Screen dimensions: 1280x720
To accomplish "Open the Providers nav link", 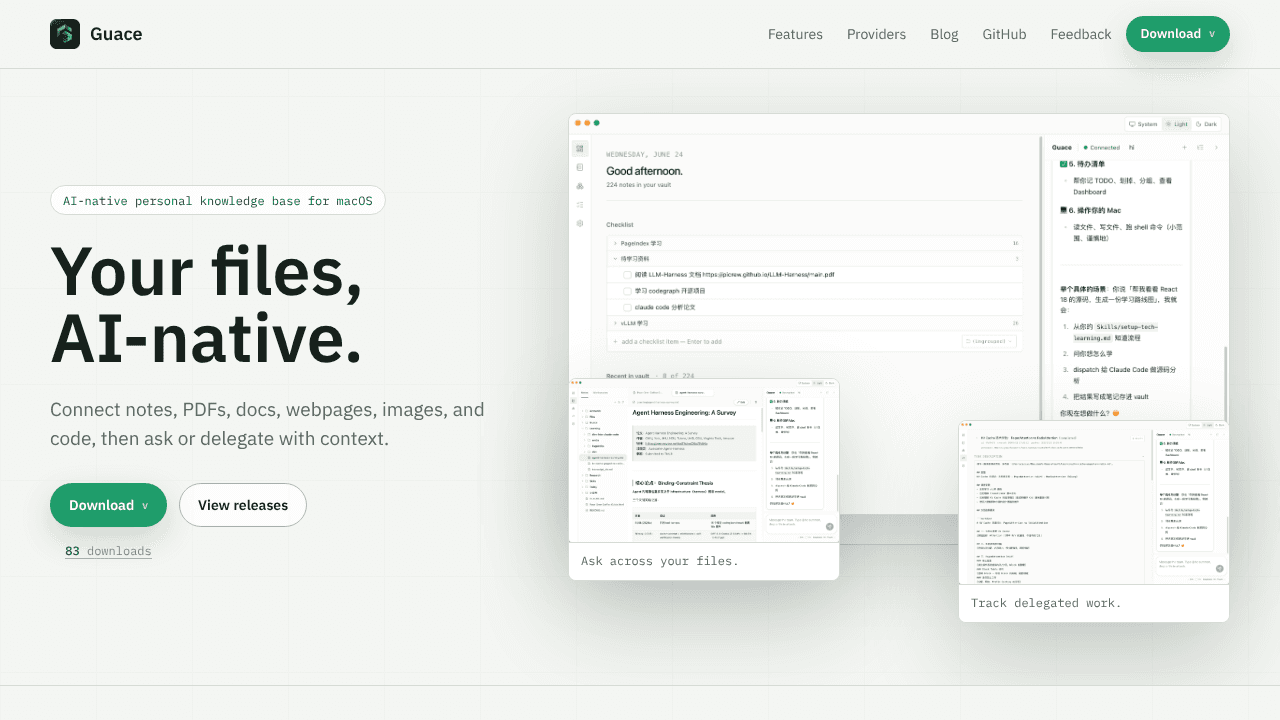I will click(x=876, y=34).
